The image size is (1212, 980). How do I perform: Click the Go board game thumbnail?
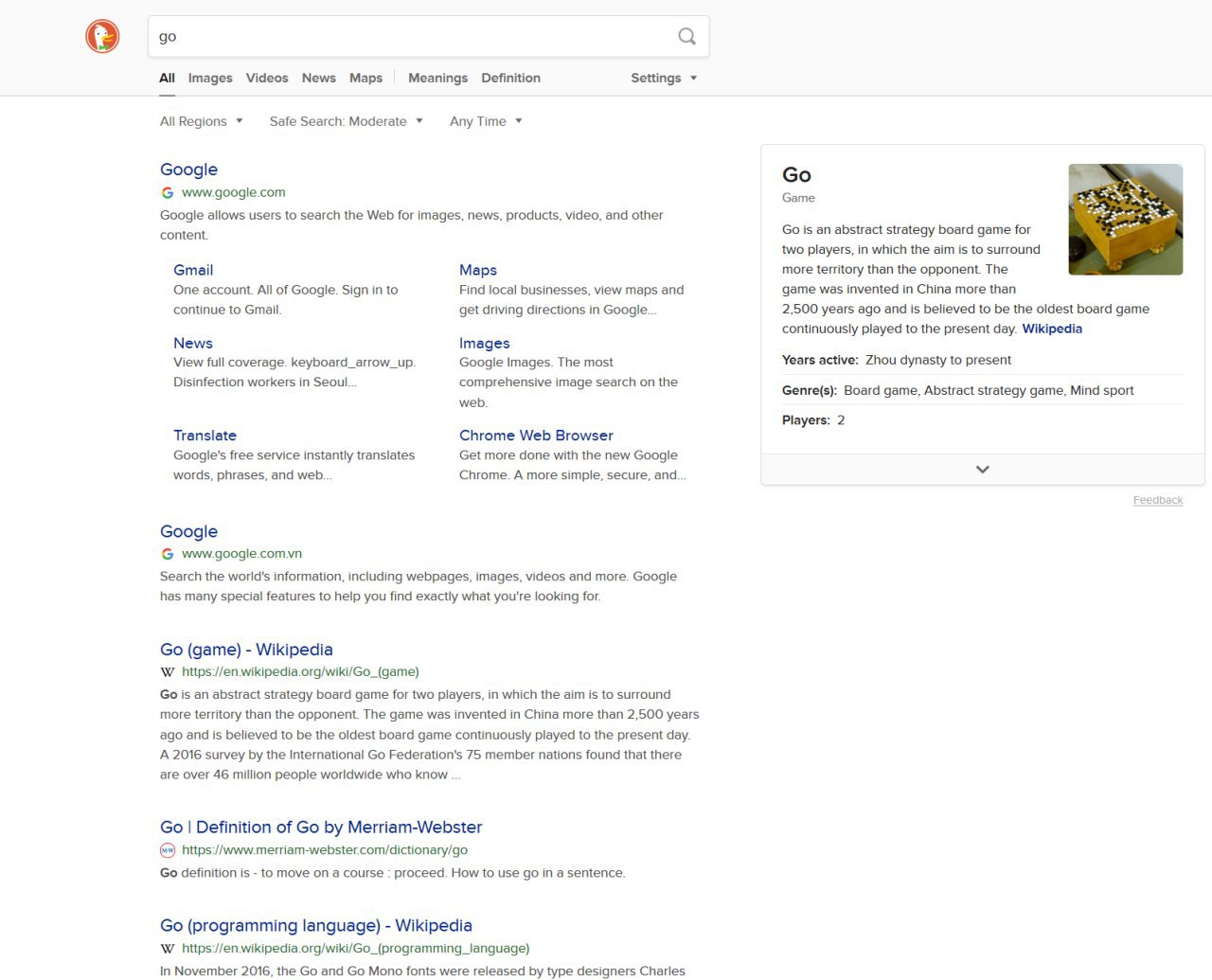click(x=1126, y=220)
